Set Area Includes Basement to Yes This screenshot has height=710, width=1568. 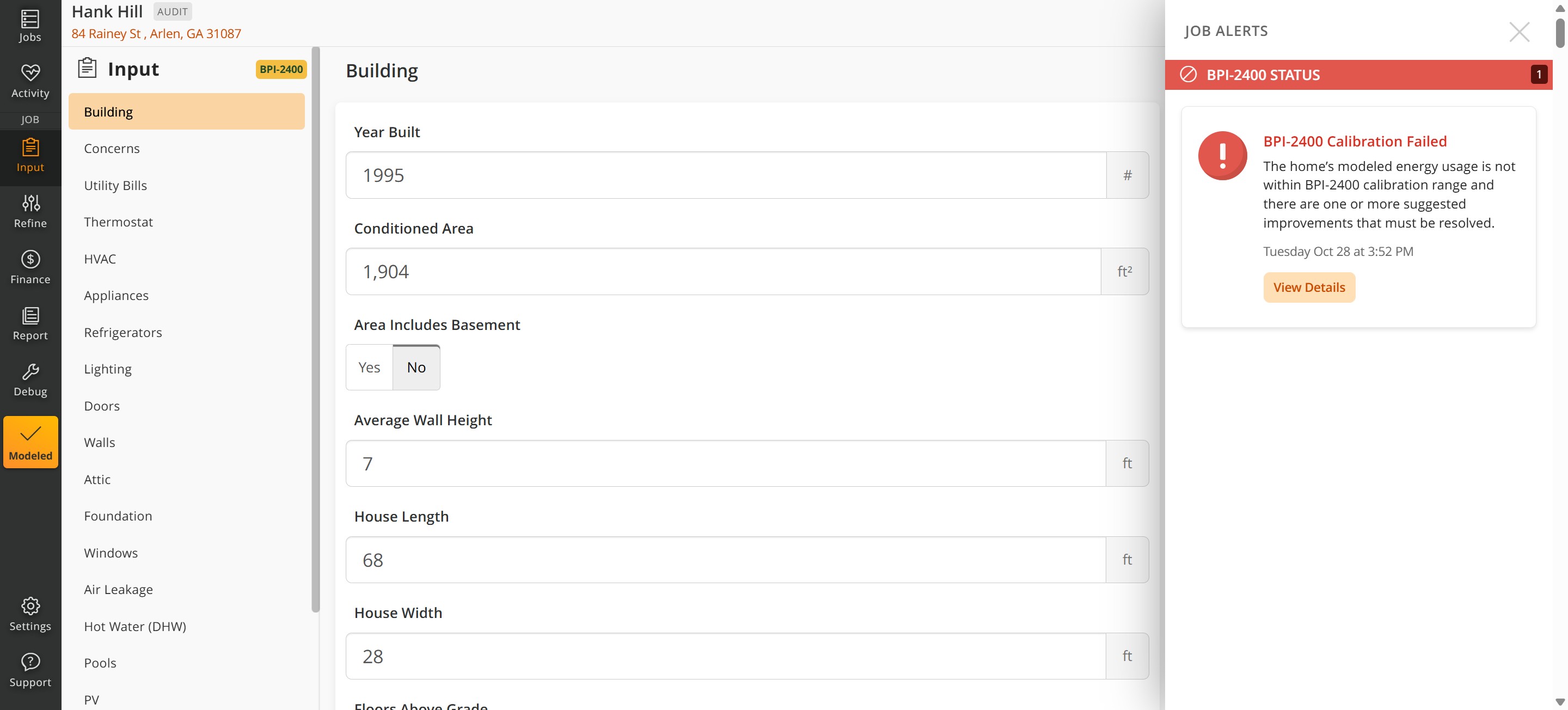tap(369, 367)
